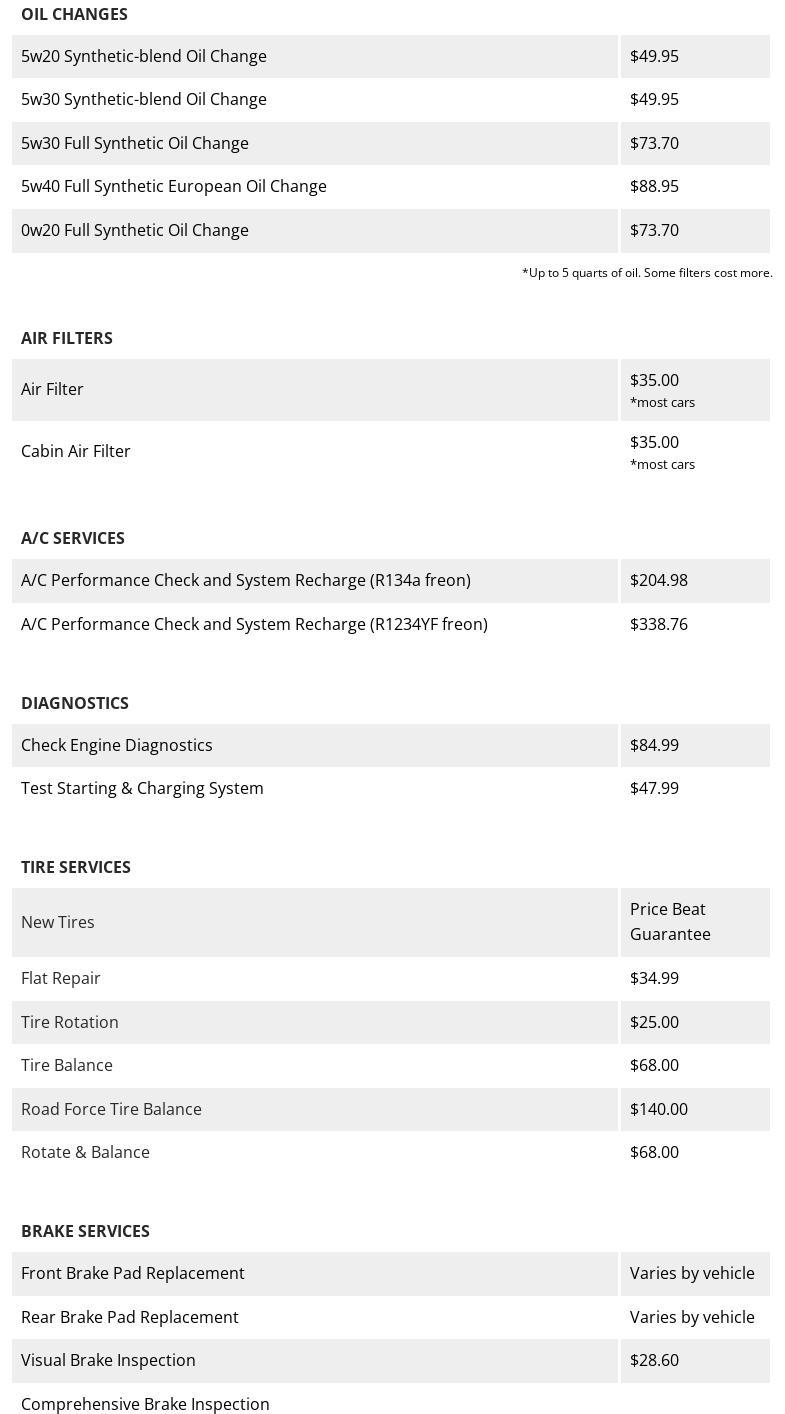
Task: Click A/C Recharge with R1234YF freon
Action: pyautogui.click(x=254, y=625)
